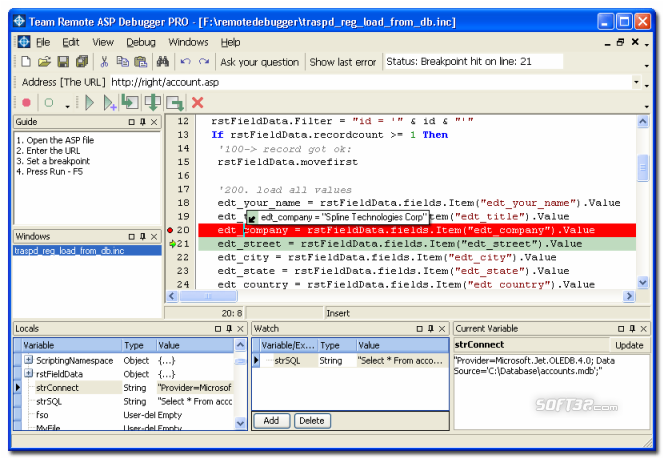
Task: Save the current file
Action: [x=63, y=62]
